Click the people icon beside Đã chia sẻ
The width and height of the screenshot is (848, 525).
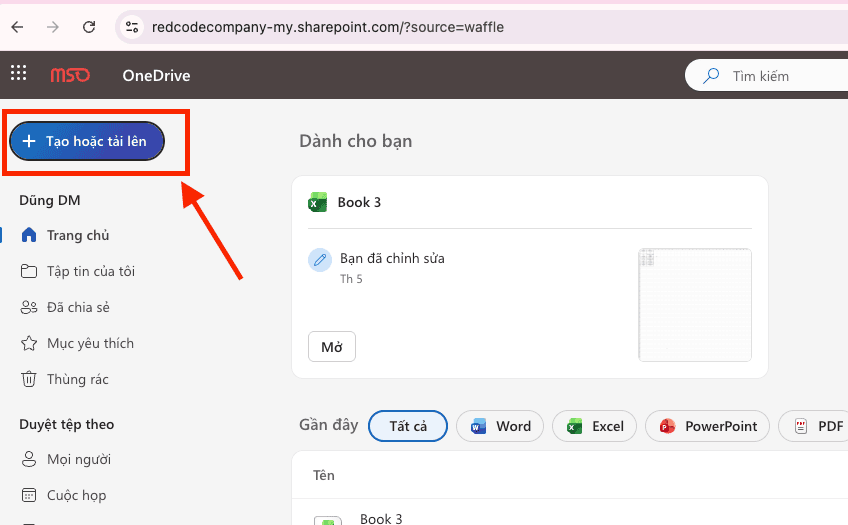(x=29, y=307)
